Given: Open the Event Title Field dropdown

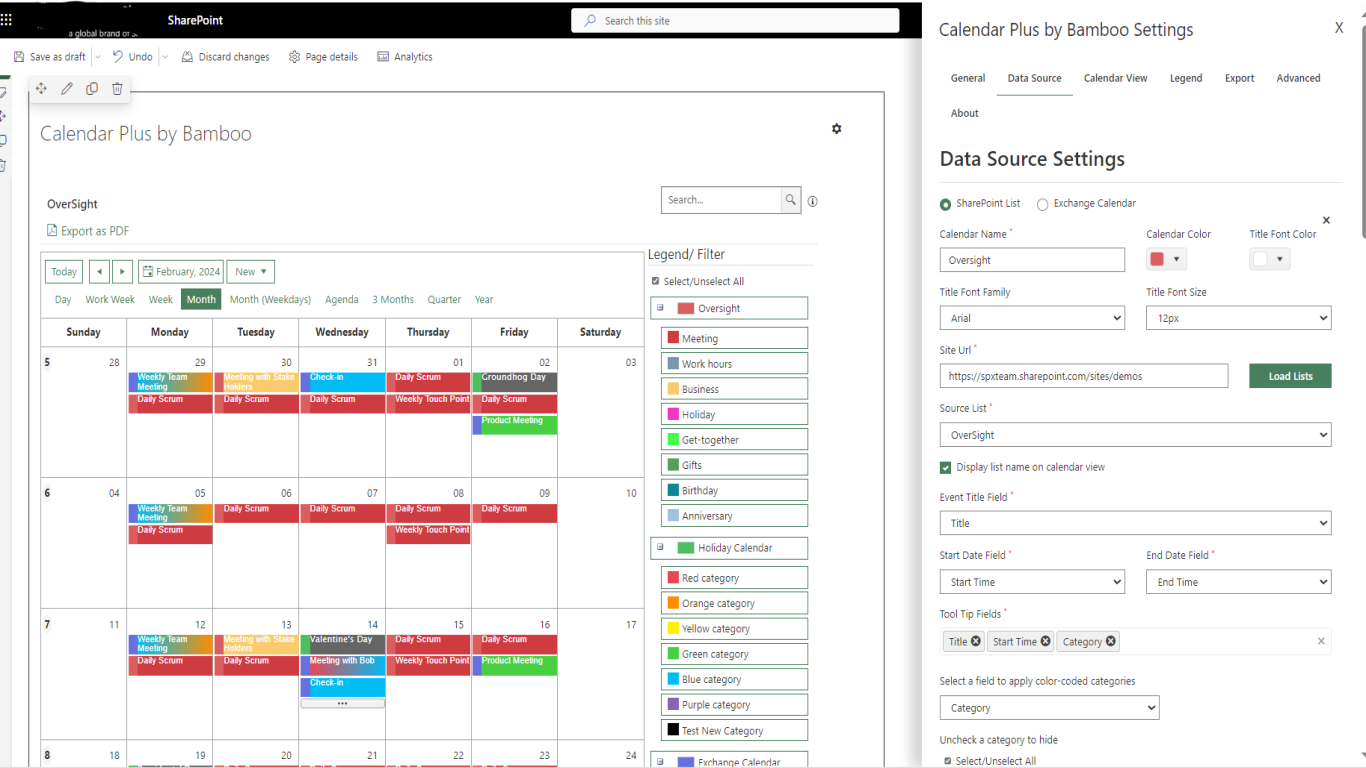Looking at the screenshot, I should 1135,523.
